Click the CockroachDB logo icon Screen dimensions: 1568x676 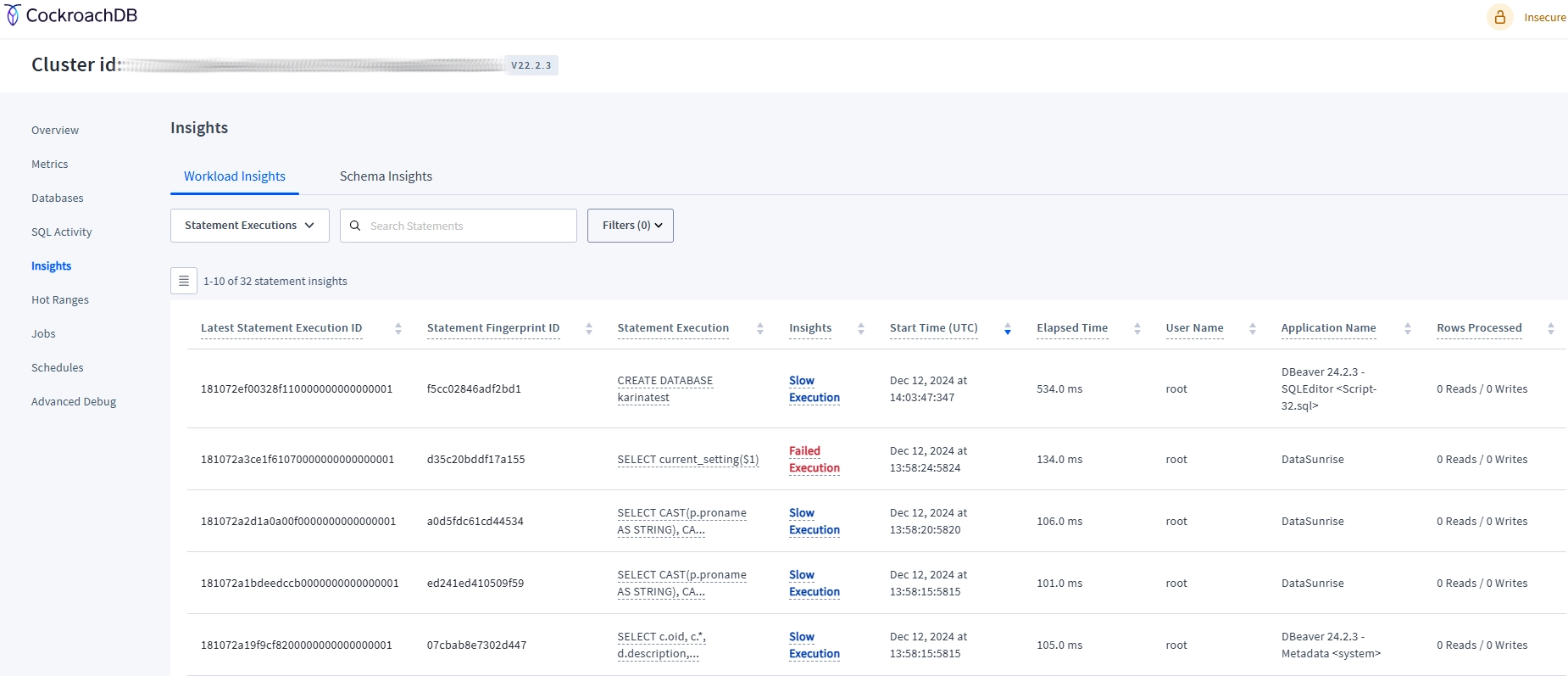[13, 15]
